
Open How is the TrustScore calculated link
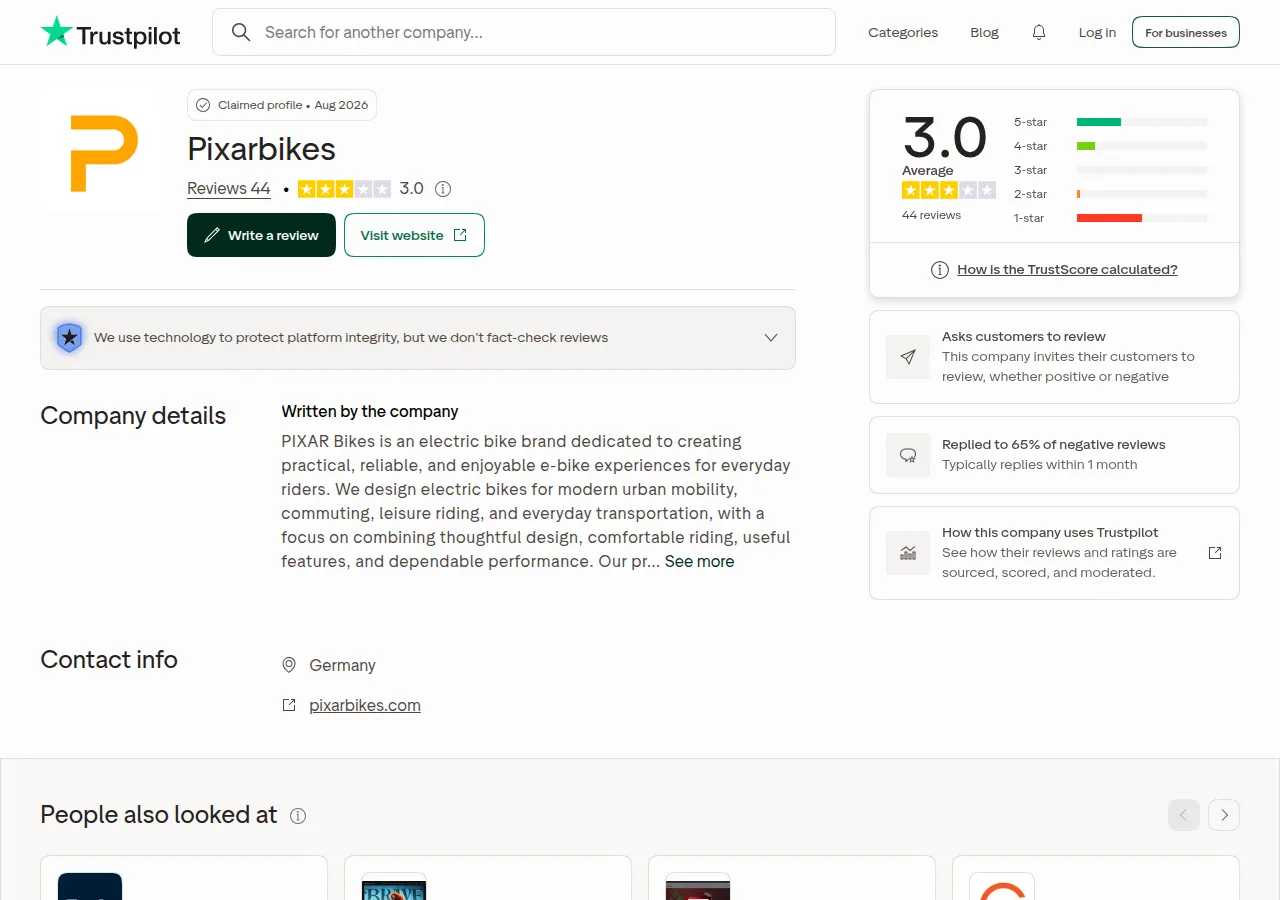(x=1067, y=269)
